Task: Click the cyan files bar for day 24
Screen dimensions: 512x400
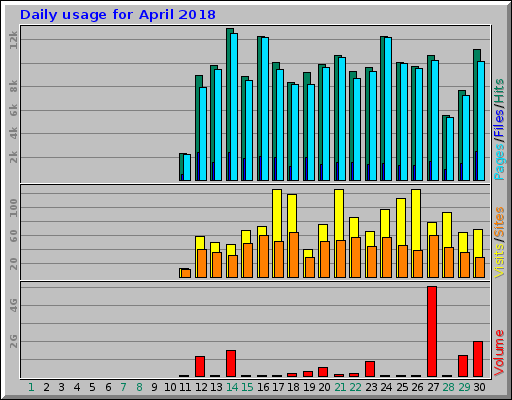Action: point(388,109)
